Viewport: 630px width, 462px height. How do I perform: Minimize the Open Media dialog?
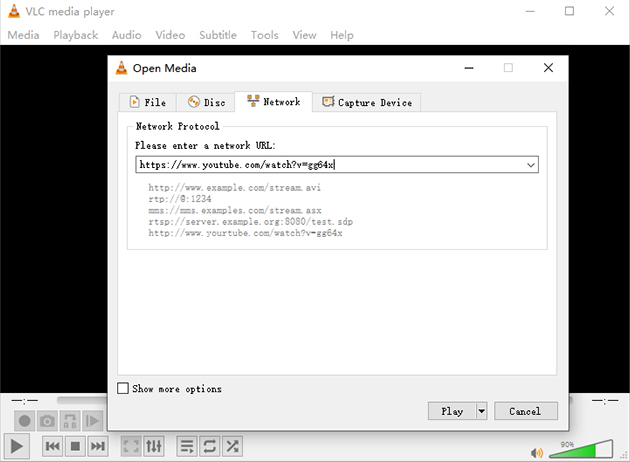click(469, 68)
